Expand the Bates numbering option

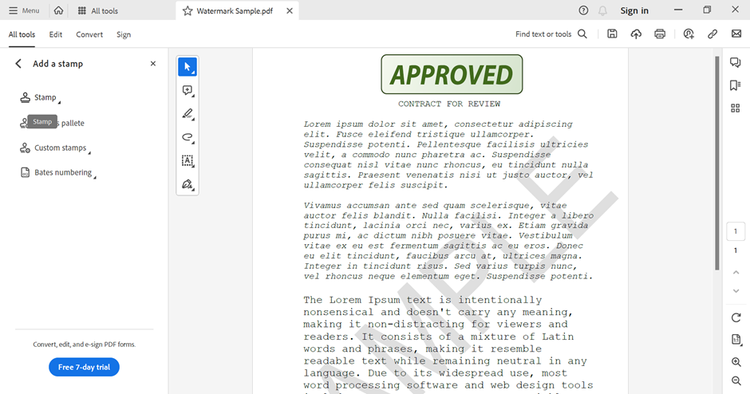click(x=58, y=173)
